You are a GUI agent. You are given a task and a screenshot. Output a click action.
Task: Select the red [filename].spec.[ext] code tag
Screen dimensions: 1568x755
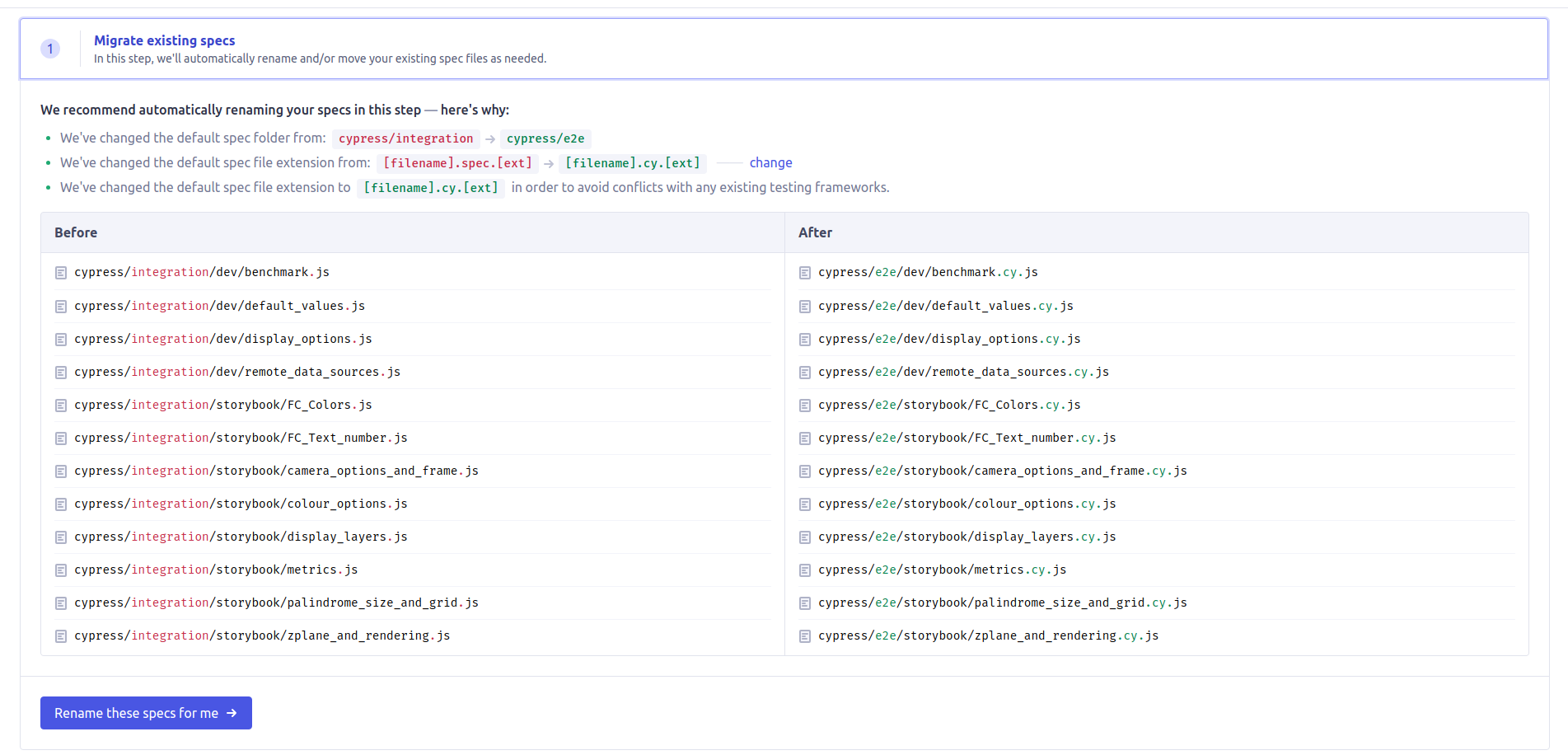coord(457,163)
